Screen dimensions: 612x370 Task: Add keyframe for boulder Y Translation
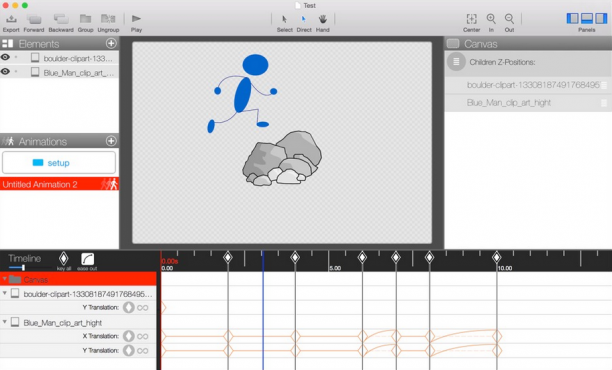(128, 308)
